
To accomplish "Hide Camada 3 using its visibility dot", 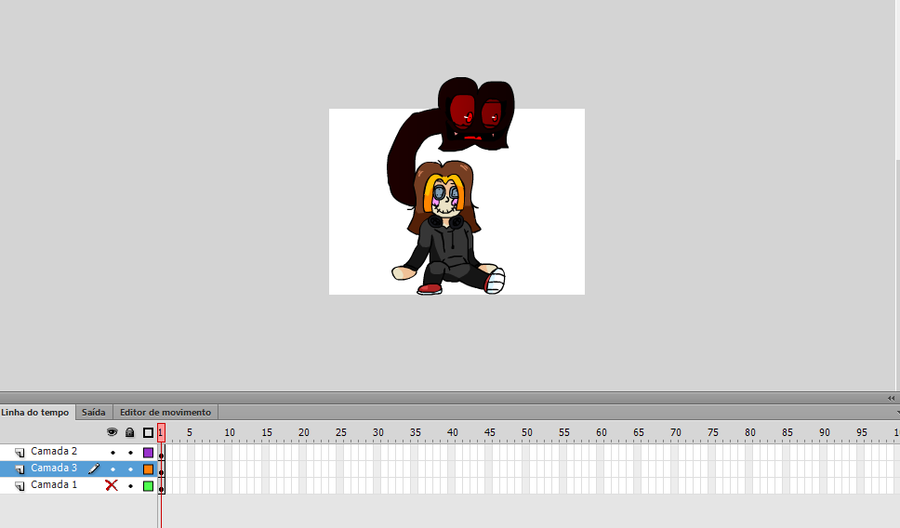I will (x=112, y=469).
